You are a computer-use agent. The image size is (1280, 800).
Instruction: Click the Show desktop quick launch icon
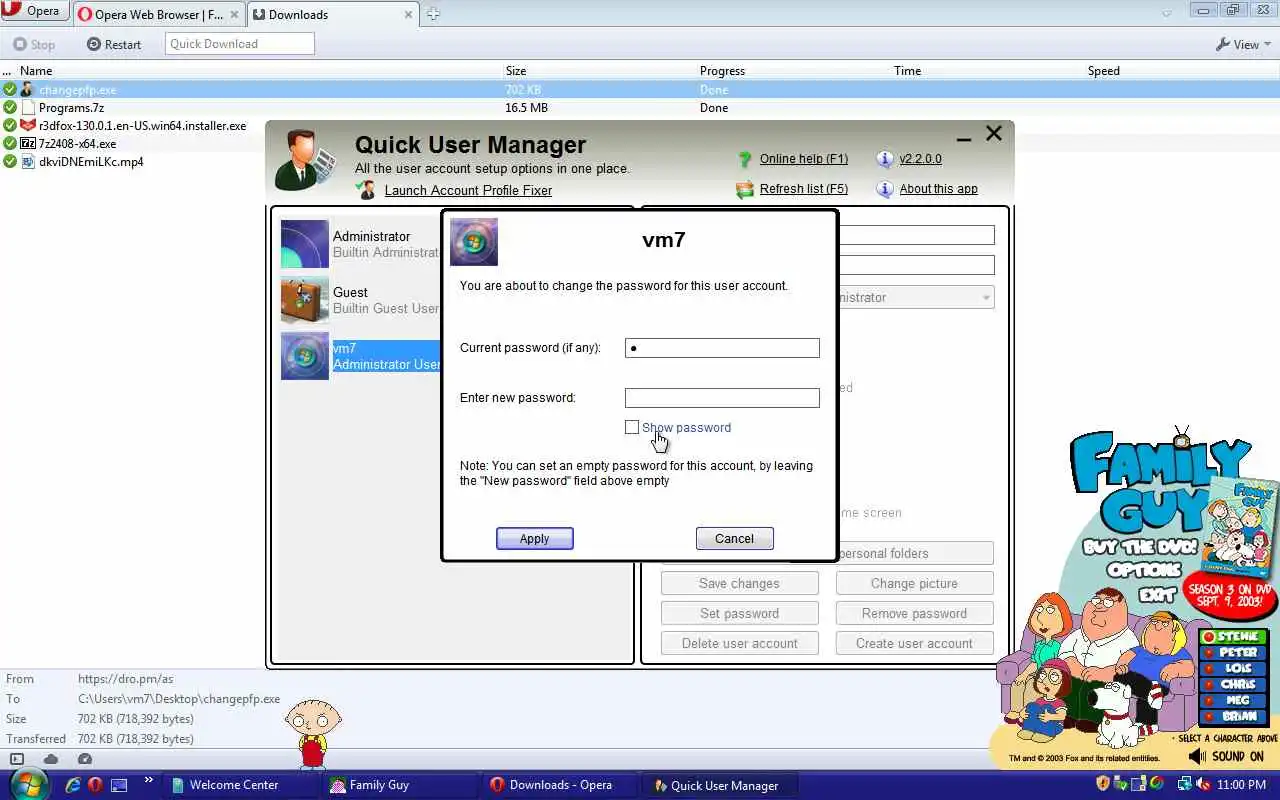point(119,785)
